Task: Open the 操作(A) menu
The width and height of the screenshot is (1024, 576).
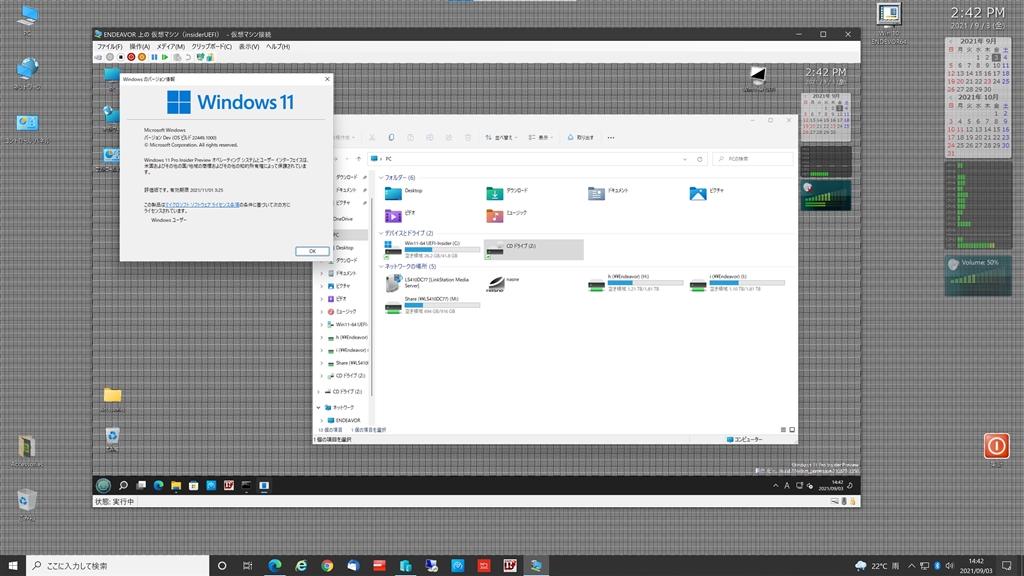Action: click(139, 46)
